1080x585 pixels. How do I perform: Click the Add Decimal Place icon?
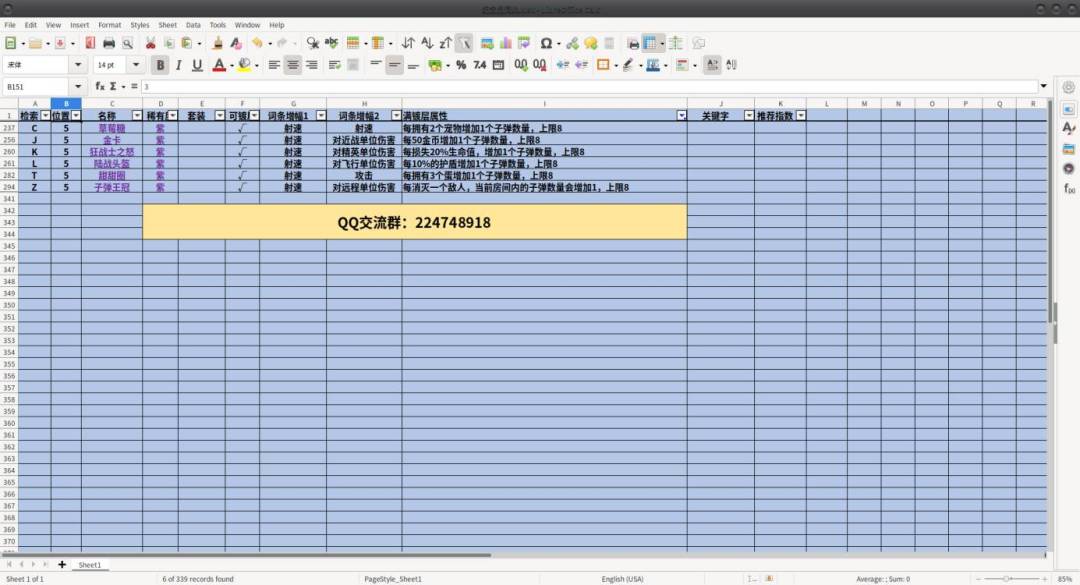[521, 65]
